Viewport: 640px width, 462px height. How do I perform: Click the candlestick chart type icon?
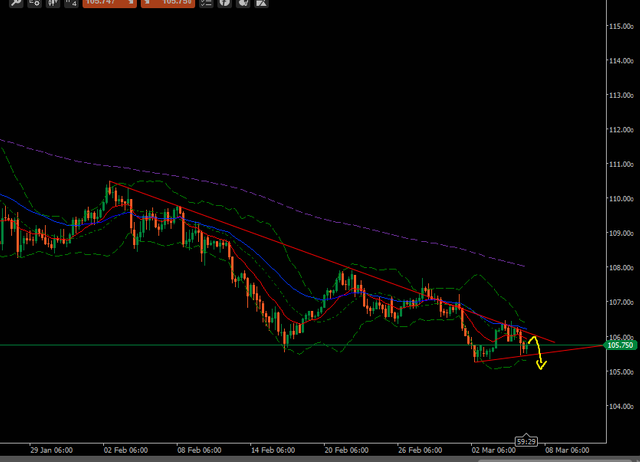(53, 3)
